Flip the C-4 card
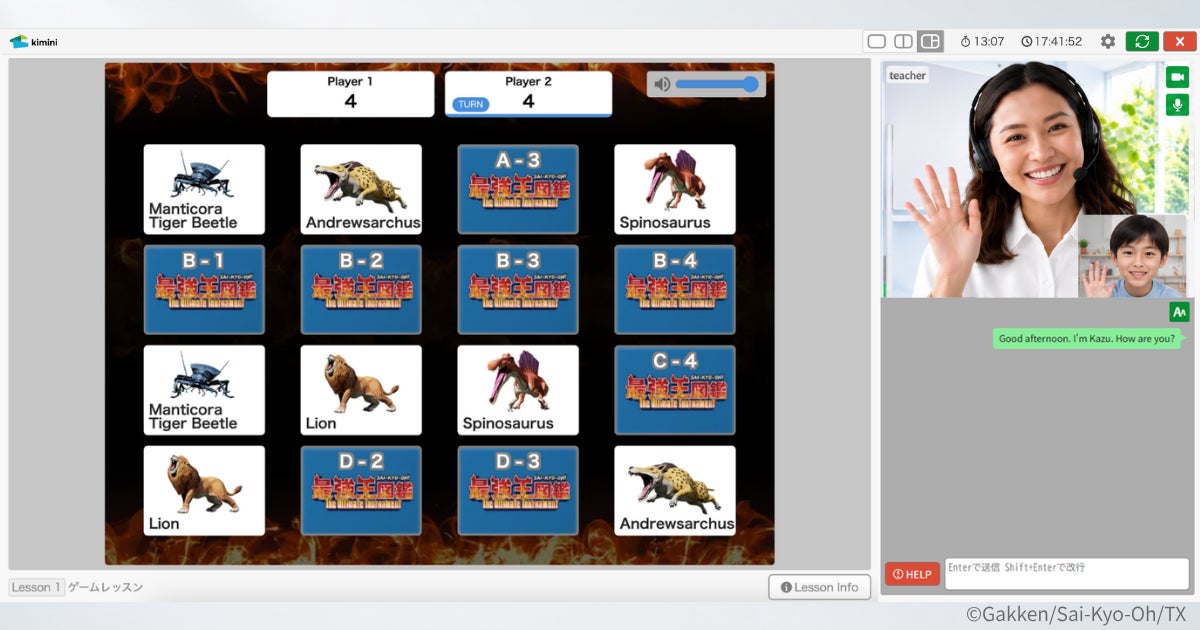The image size is (1200, 630). 675,390
